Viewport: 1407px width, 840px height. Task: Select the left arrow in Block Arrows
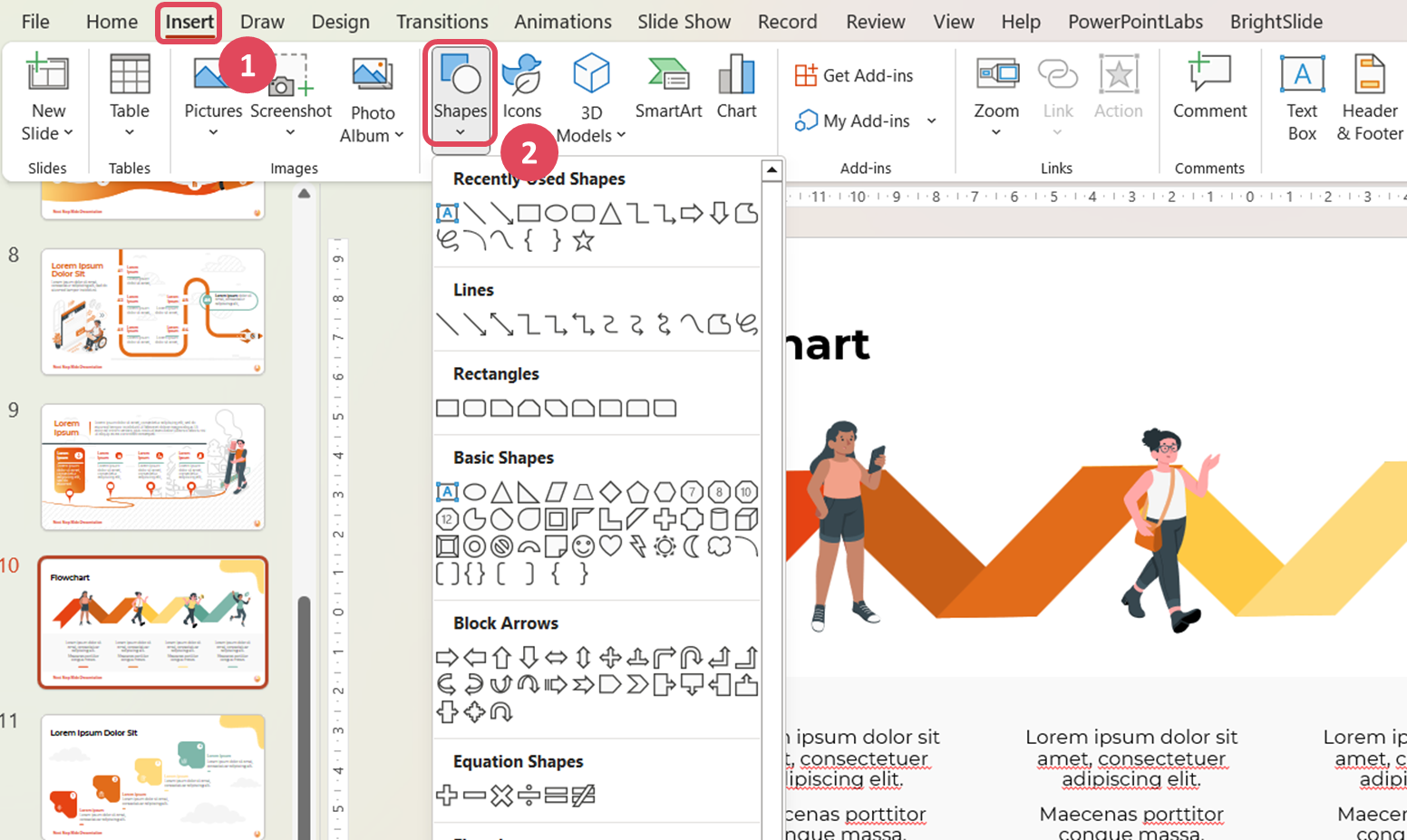(474, 658)
